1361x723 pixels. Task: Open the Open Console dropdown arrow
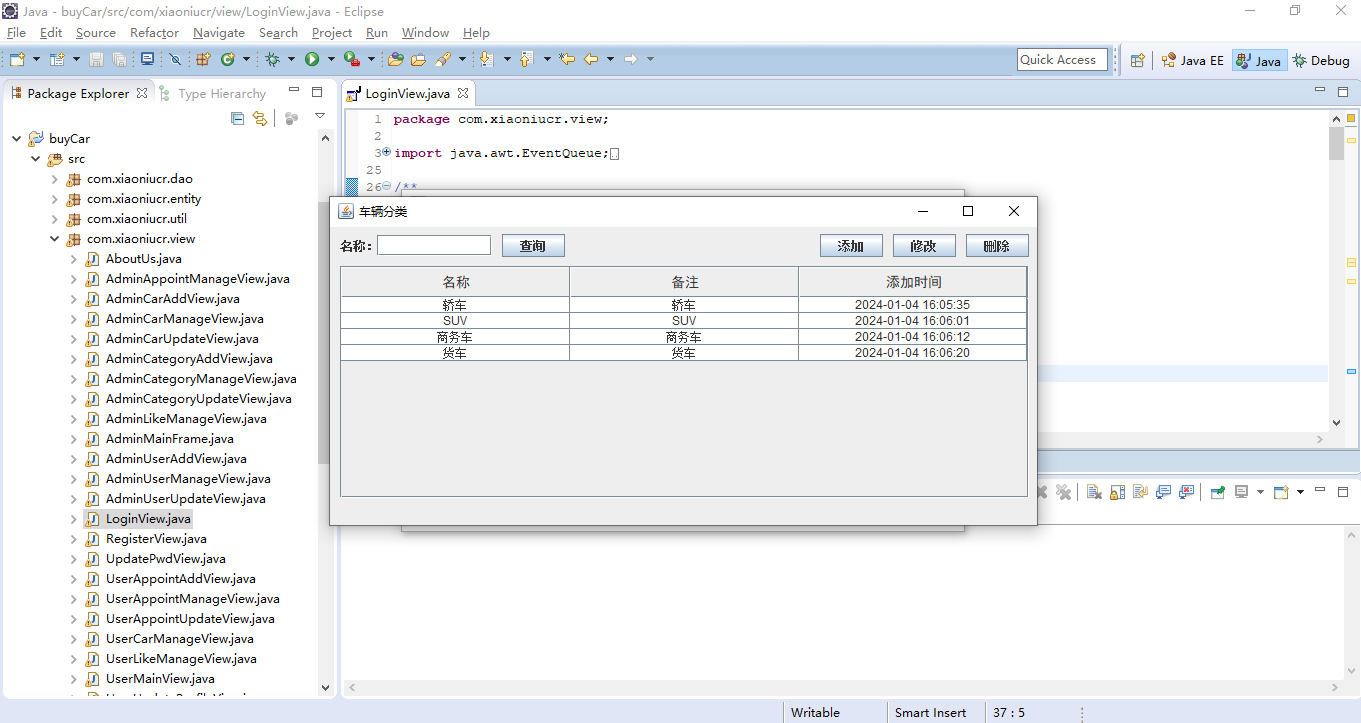(1300, 492)
